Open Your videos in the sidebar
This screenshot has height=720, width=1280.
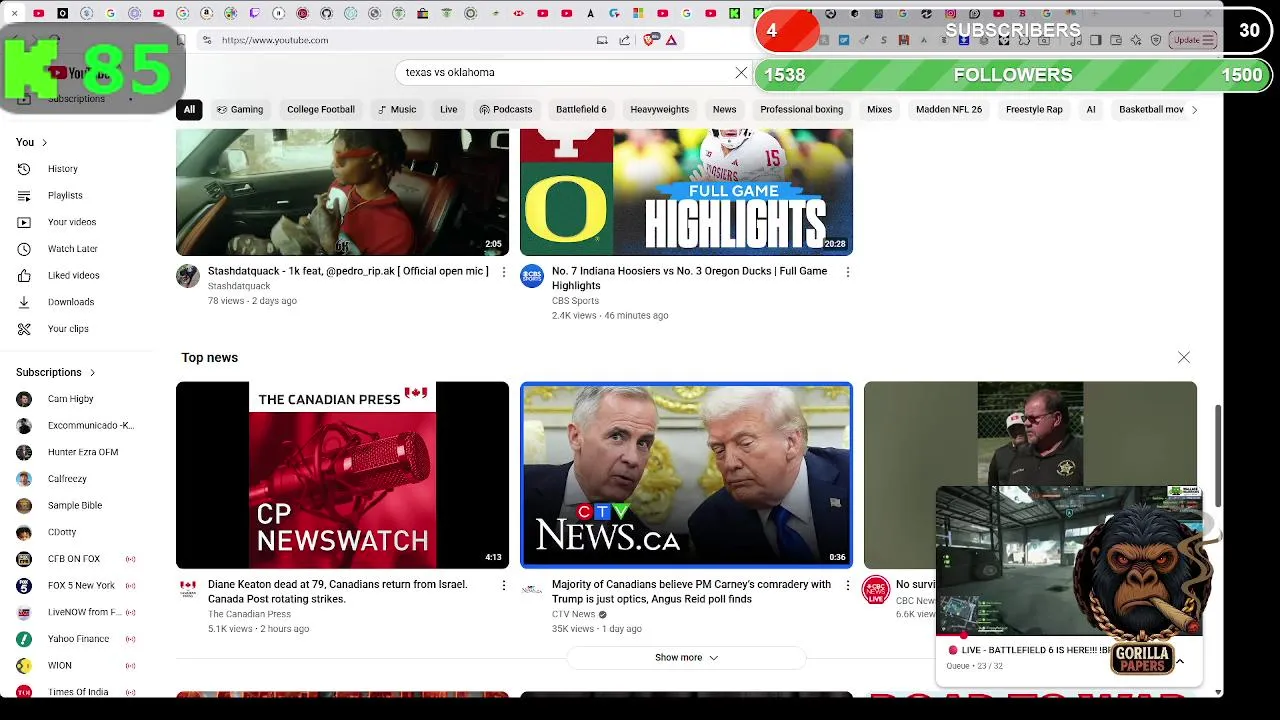click(72, 222)
